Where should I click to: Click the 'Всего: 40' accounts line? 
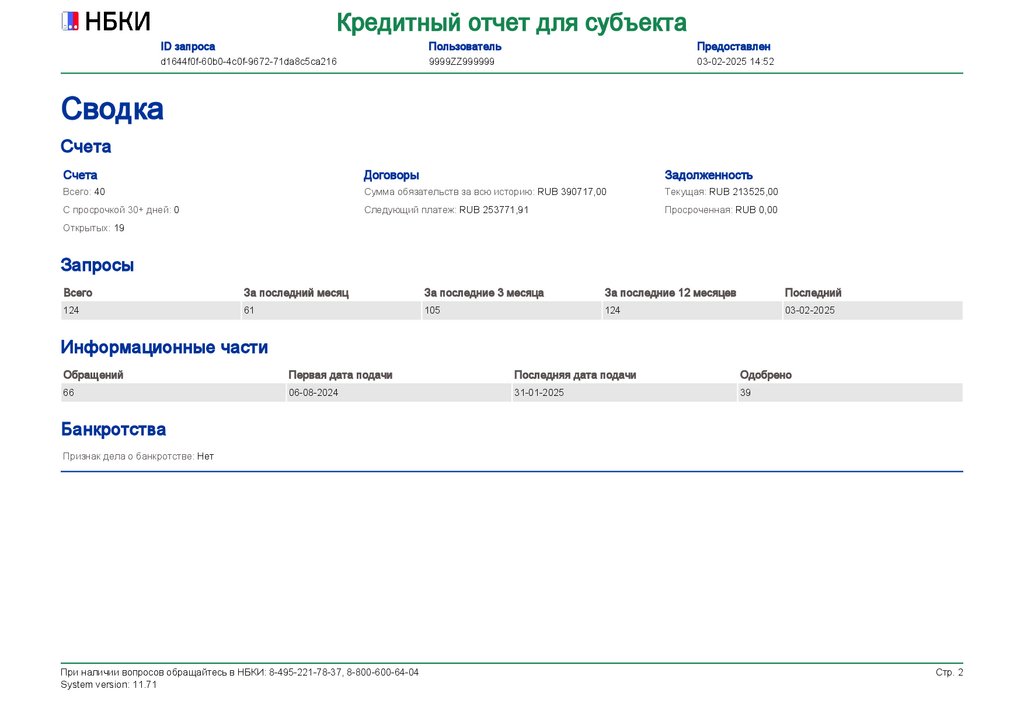[x=84, y=191]
